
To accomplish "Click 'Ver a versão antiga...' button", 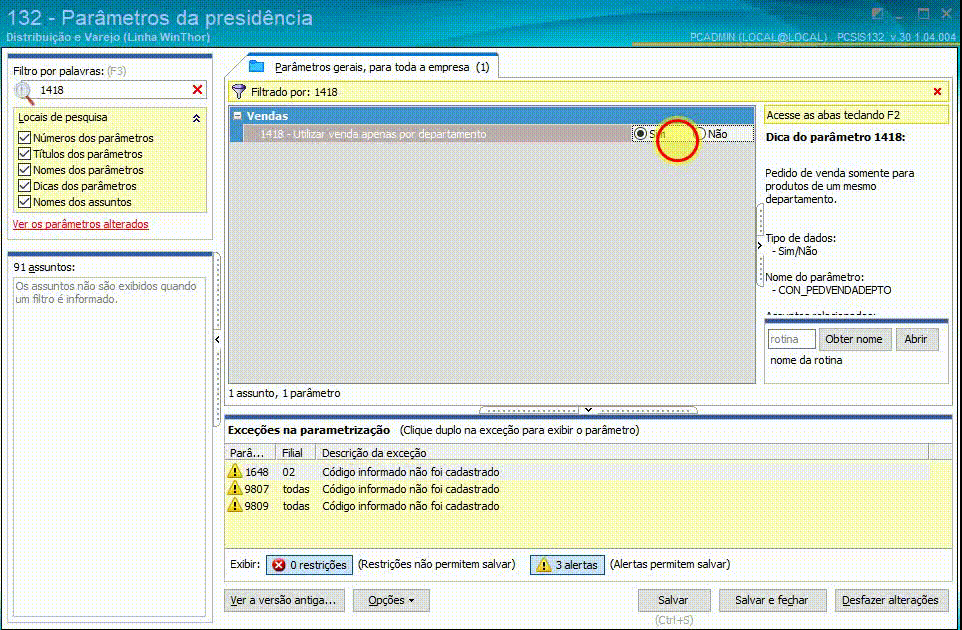I will (x=283, y=601).
